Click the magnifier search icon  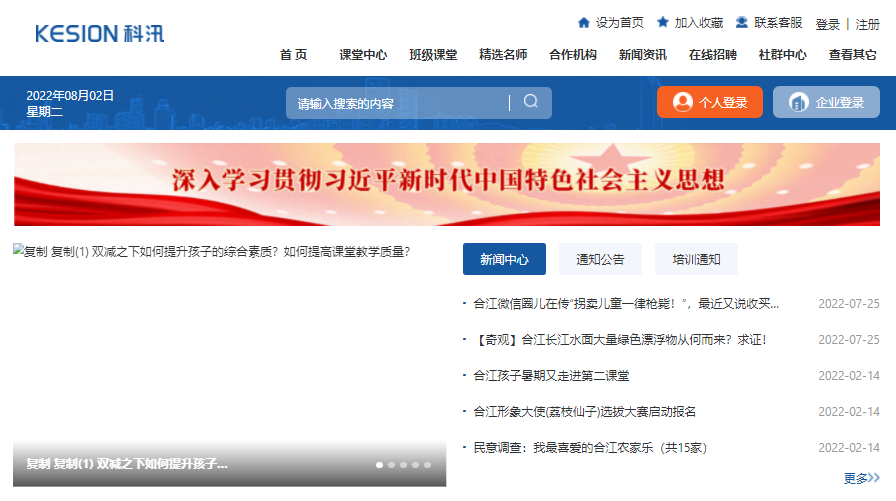point(531,101)
